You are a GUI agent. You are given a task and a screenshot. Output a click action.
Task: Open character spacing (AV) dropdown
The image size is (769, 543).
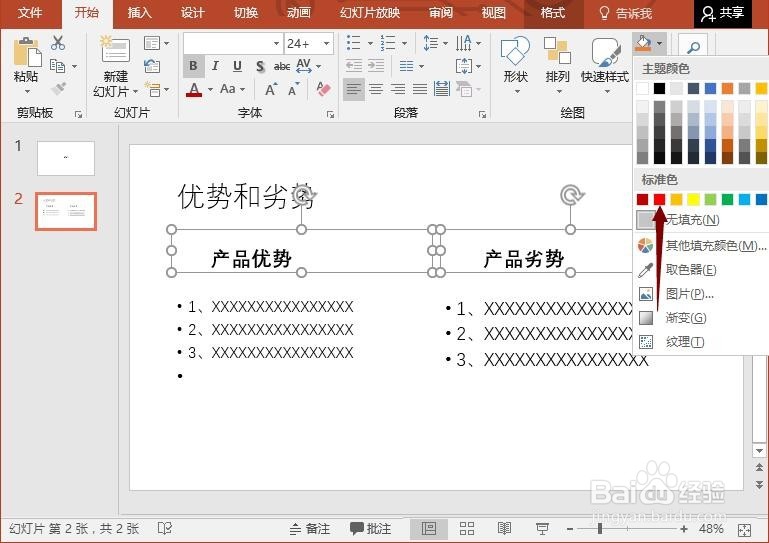308,66
